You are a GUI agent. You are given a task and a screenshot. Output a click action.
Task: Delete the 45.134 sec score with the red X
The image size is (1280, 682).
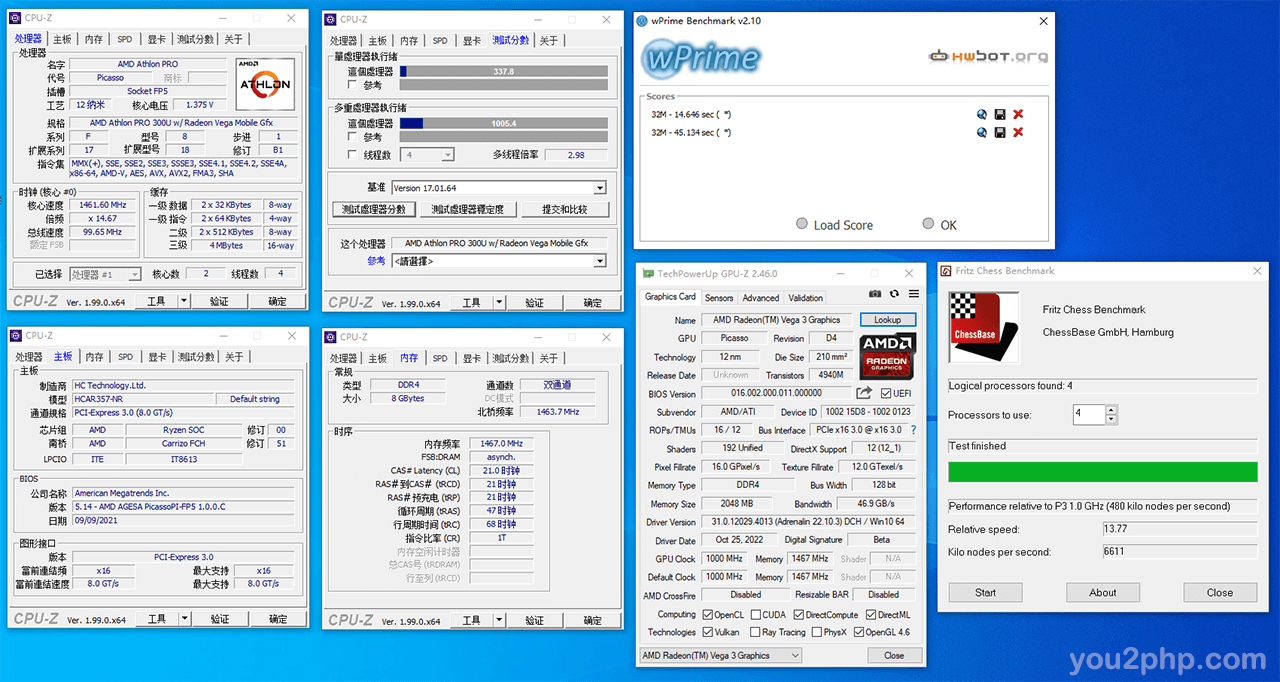(1018, 132)
